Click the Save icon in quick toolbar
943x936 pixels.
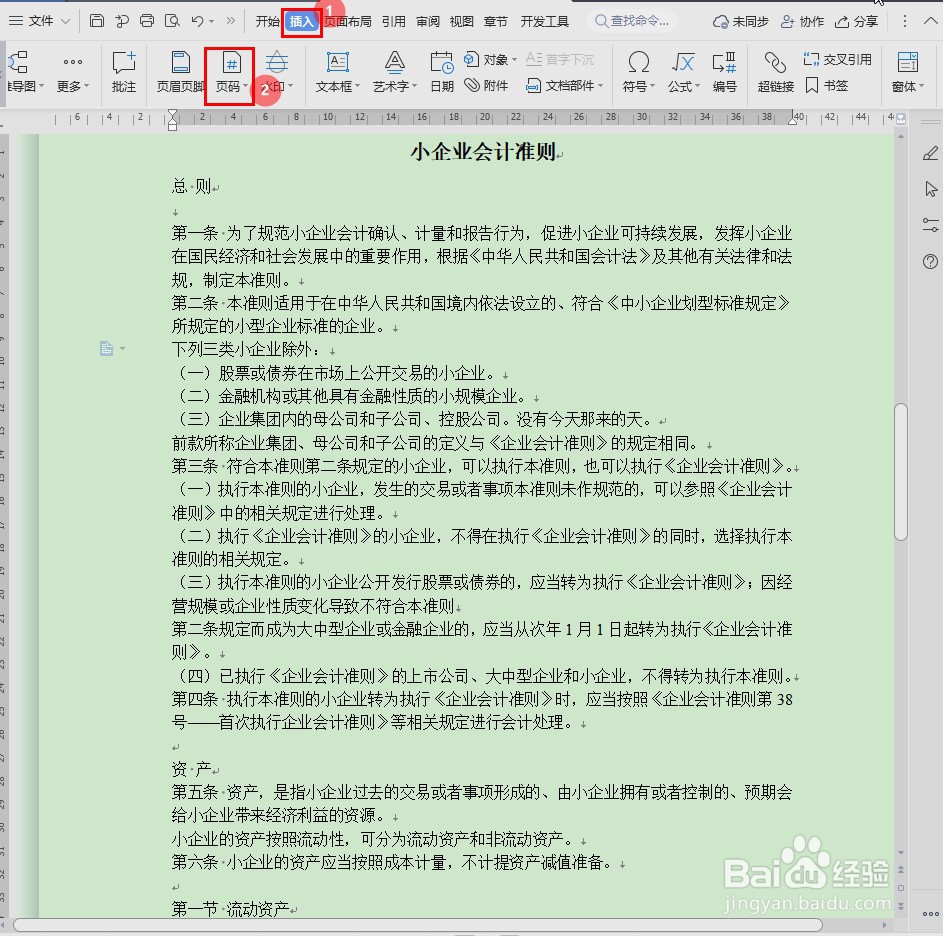96,21
